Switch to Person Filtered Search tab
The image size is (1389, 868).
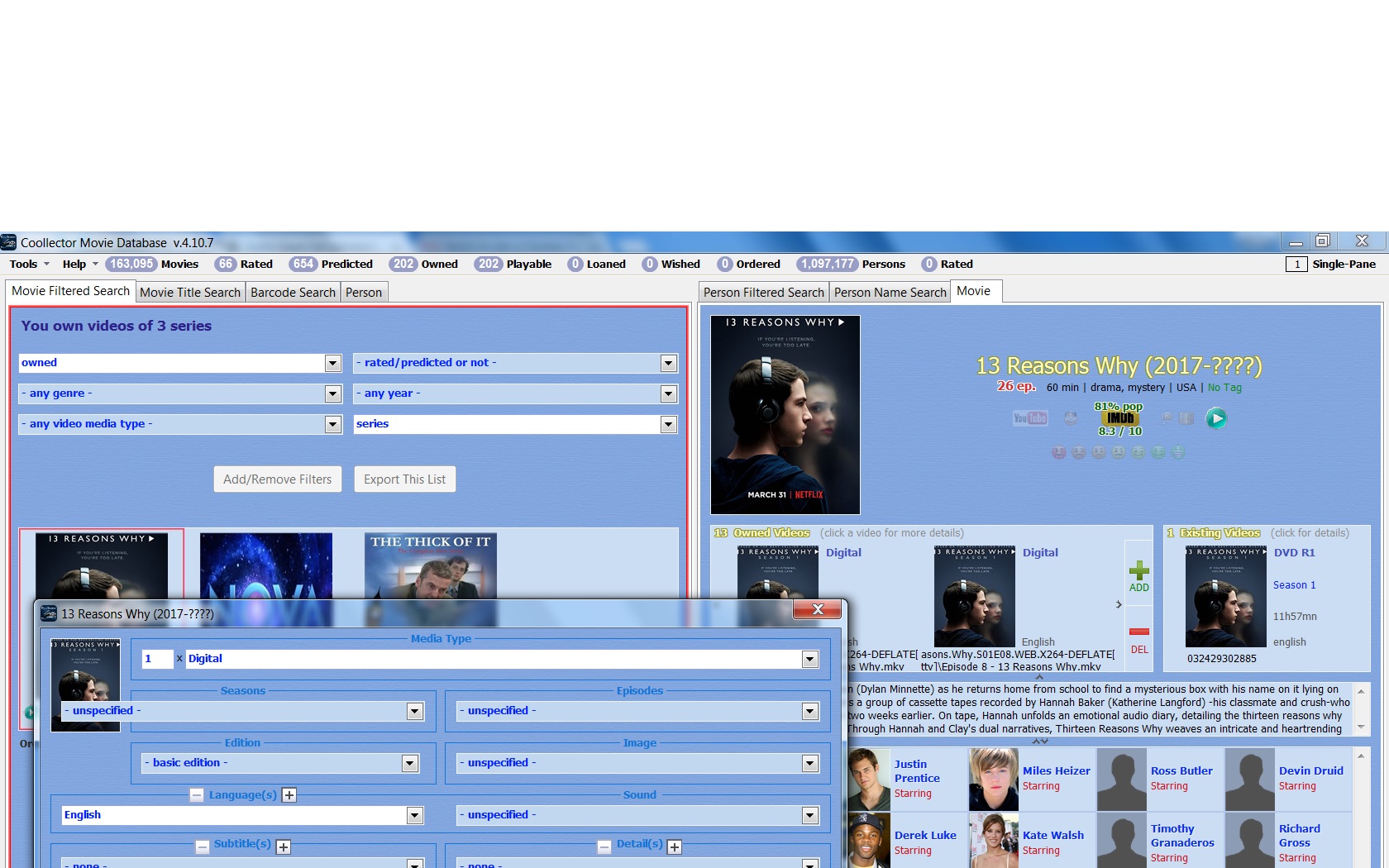(x=764, y=293)
